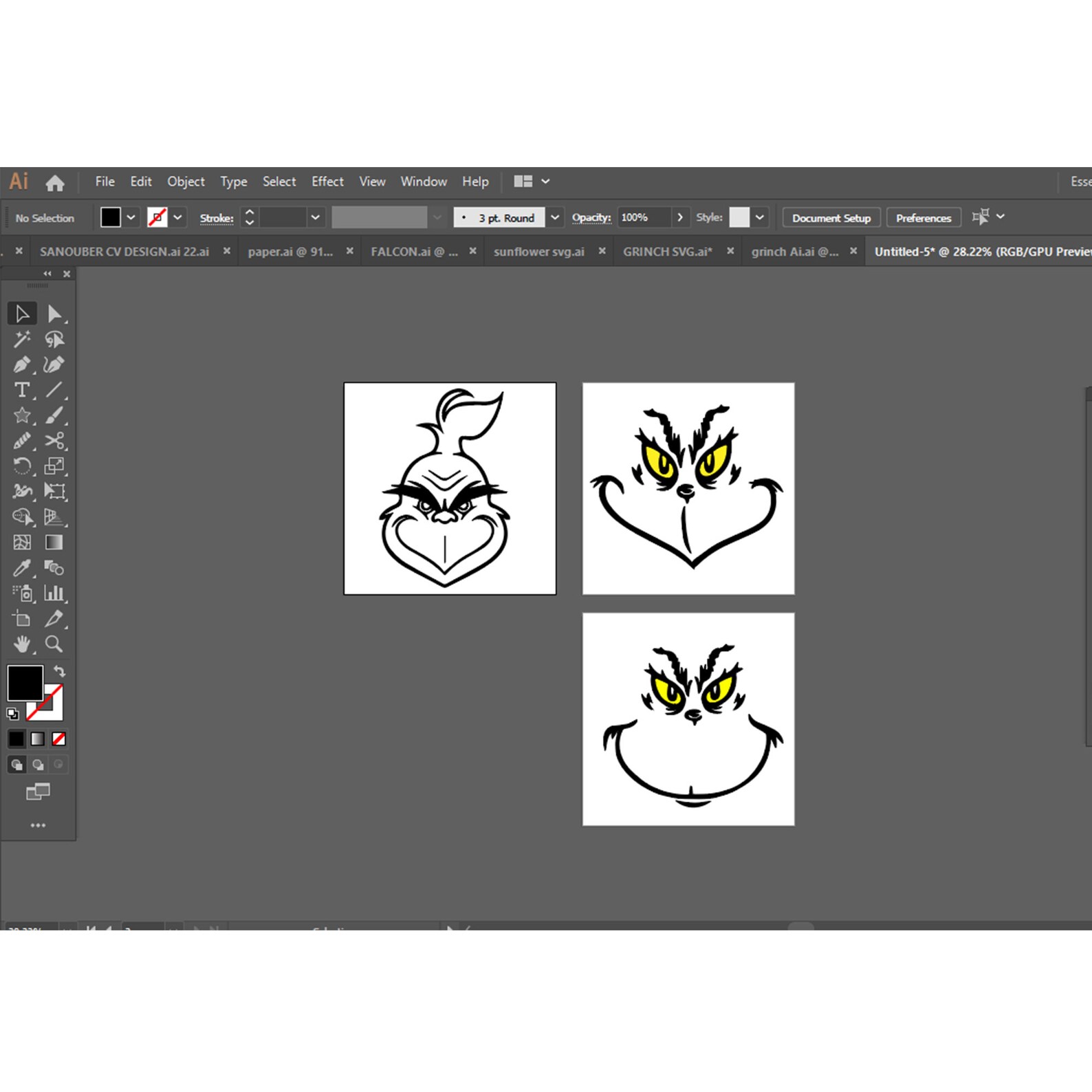
Task: Open the 3 pt. Round brush dropdown
Action: 555,217
